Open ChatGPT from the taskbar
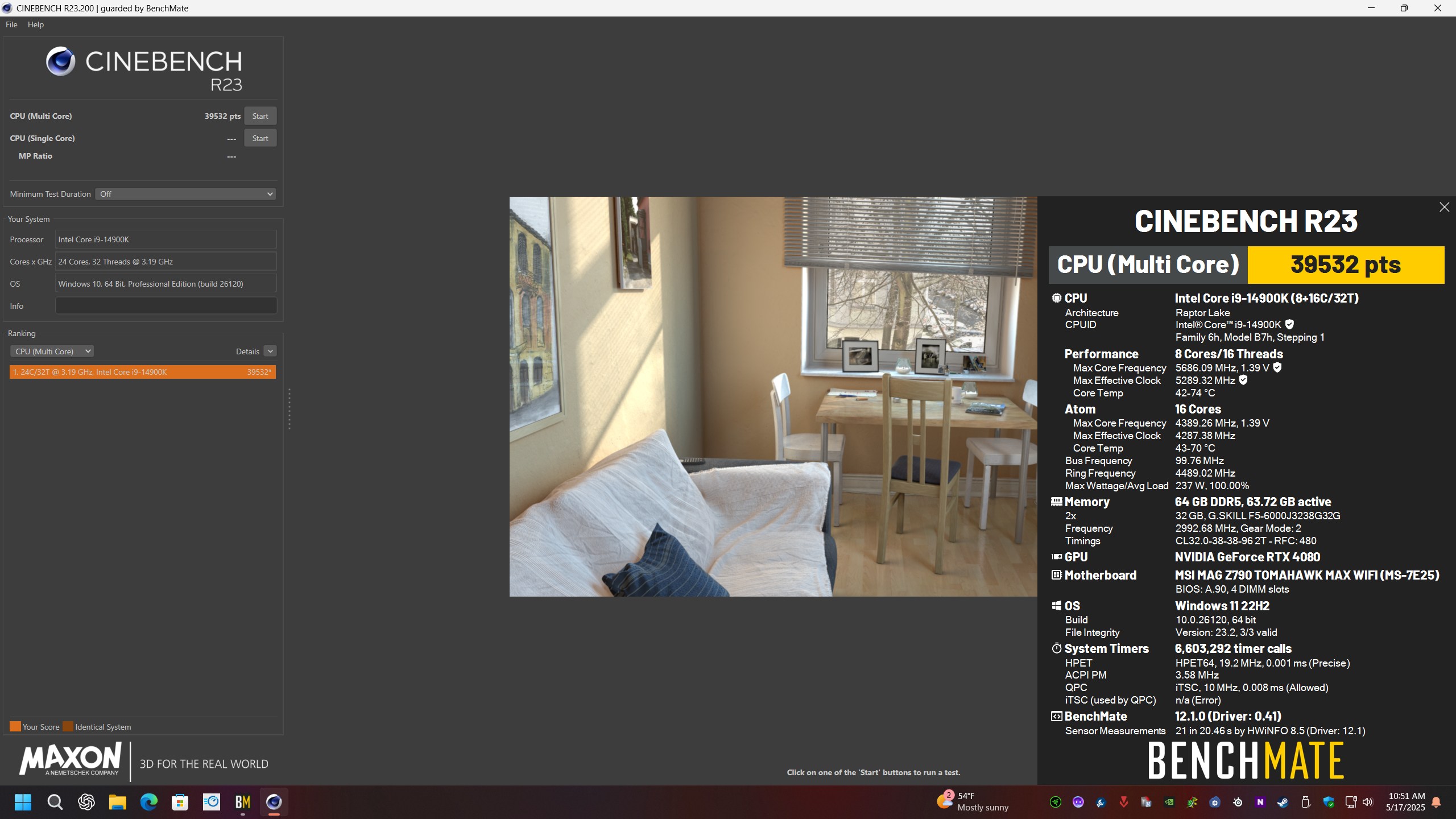 (86, 802)
